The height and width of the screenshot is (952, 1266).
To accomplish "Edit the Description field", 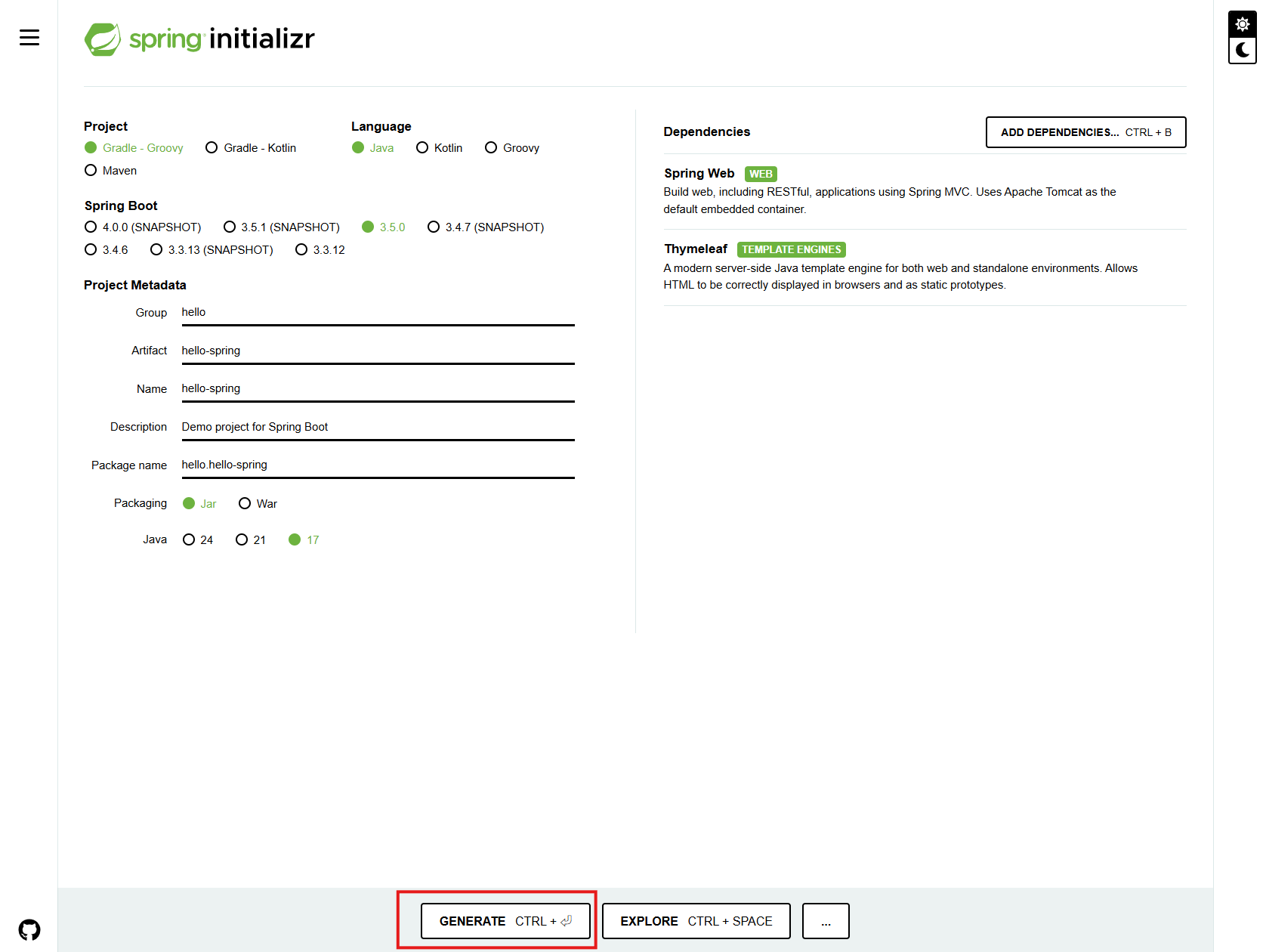I will click(x=378, y=428).
